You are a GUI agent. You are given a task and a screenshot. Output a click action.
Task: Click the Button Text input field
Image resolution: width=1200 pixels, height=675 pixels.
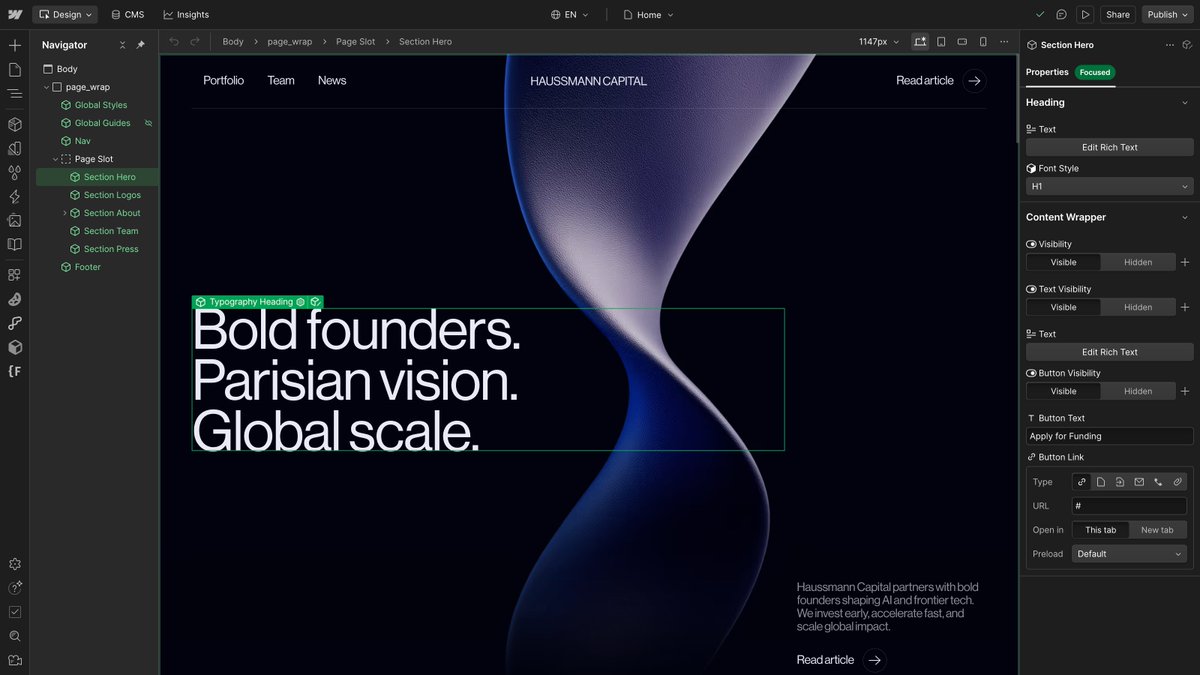point(1110,436)
